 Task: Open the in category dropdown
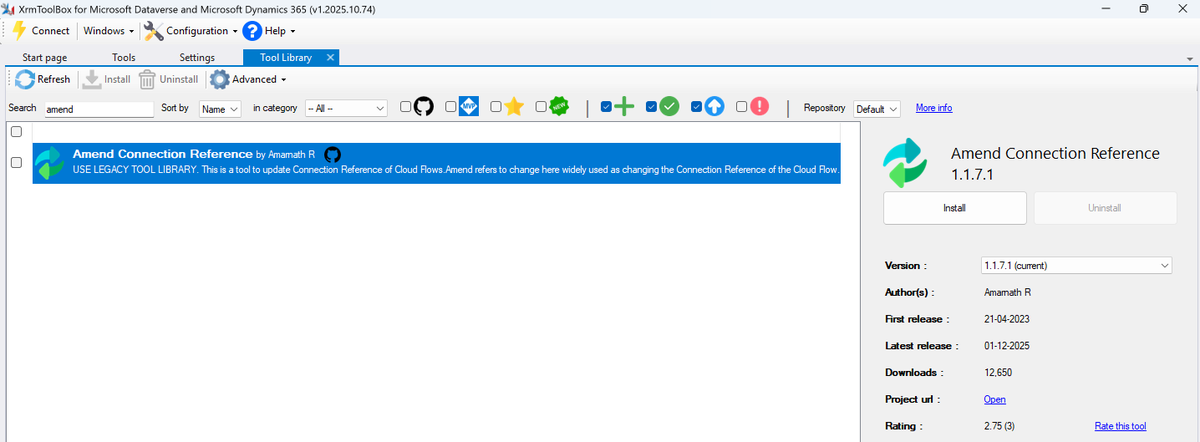346,108
